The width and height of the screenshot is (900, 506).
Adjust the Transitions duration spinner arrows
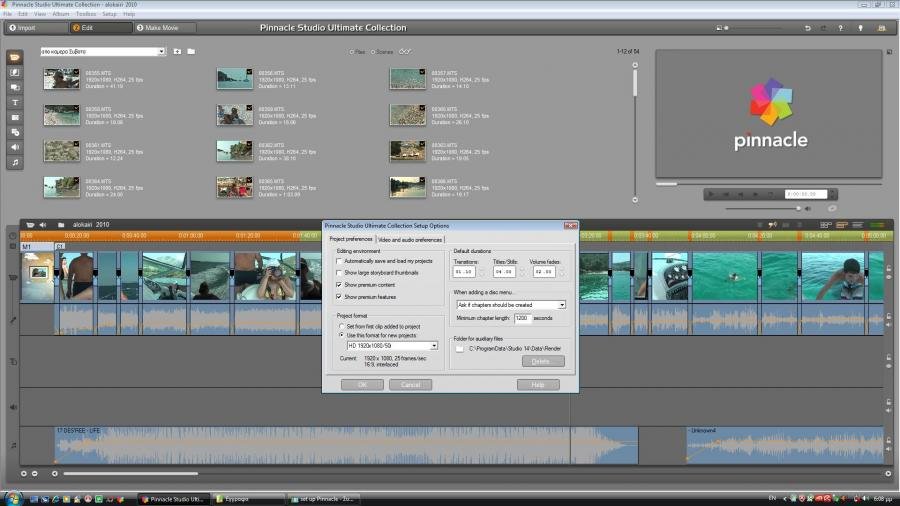click(x=482, y=272)
